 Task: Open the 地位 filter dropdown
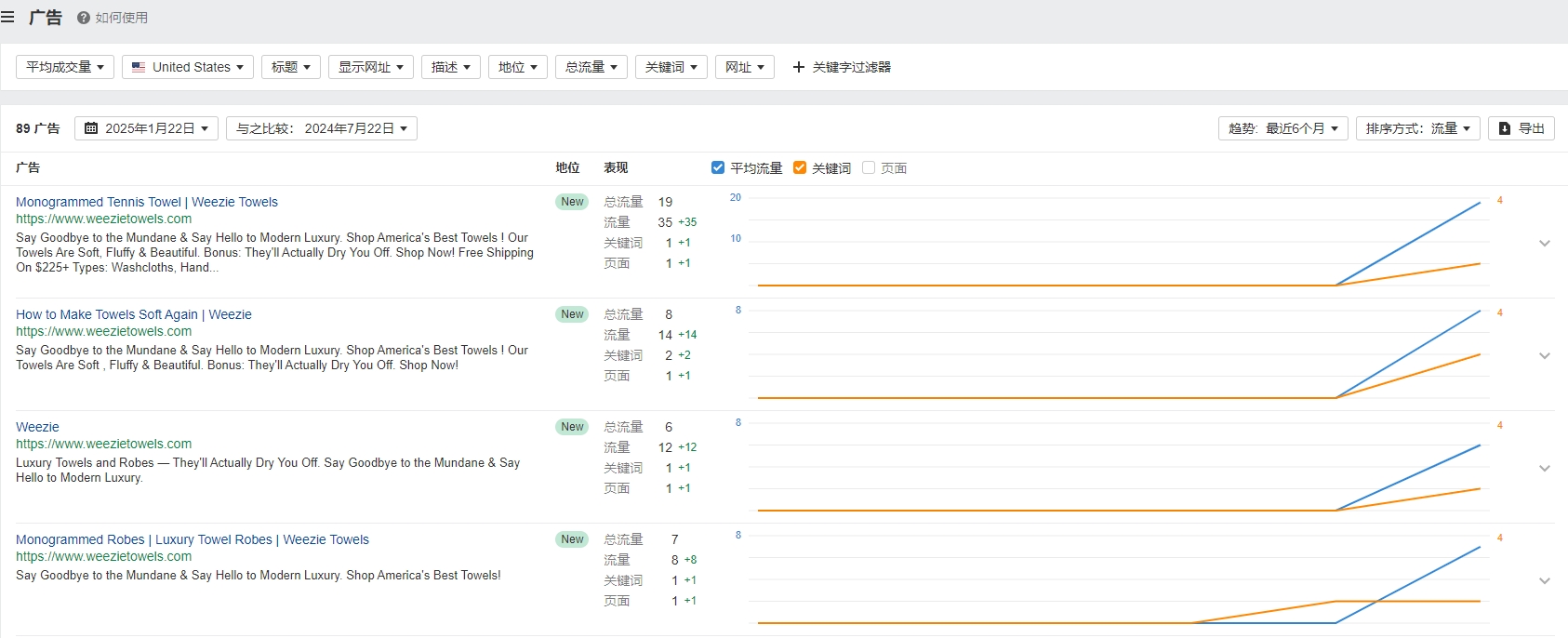click(518, 67)
